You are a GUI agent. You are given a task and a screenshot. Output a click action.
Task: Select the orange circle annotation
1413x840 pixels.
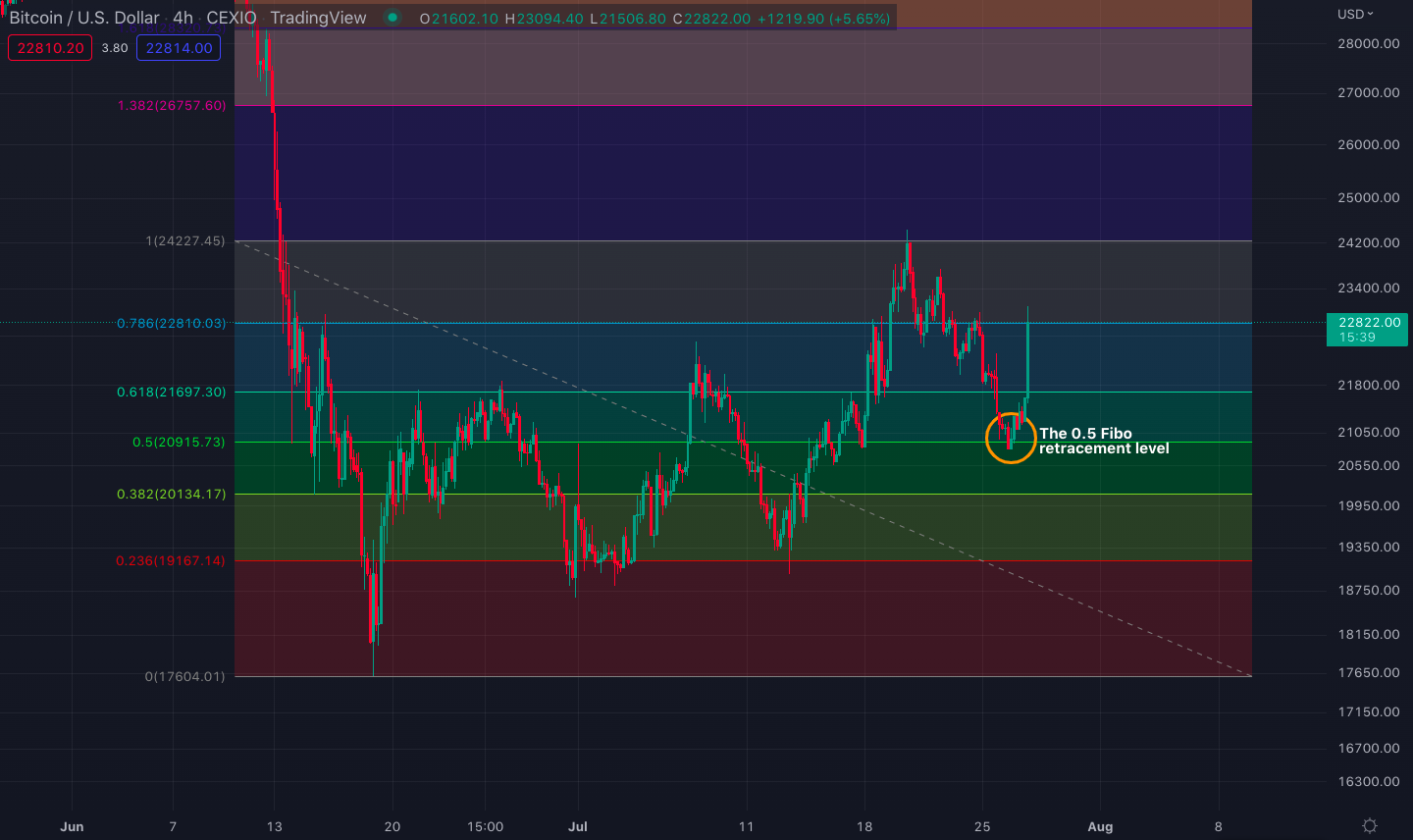click(x=1011, y=438)
